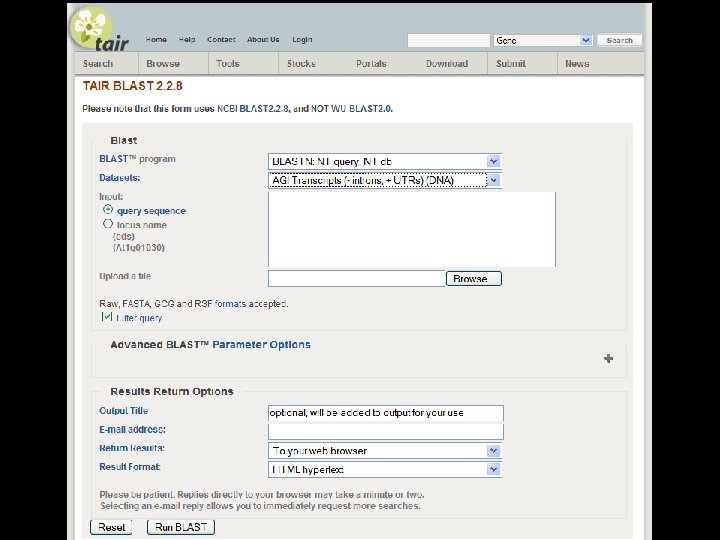This screenshot has height=540, width=720.
Task: Toggle the Filter query checkbox
Action: click(107, 316)
